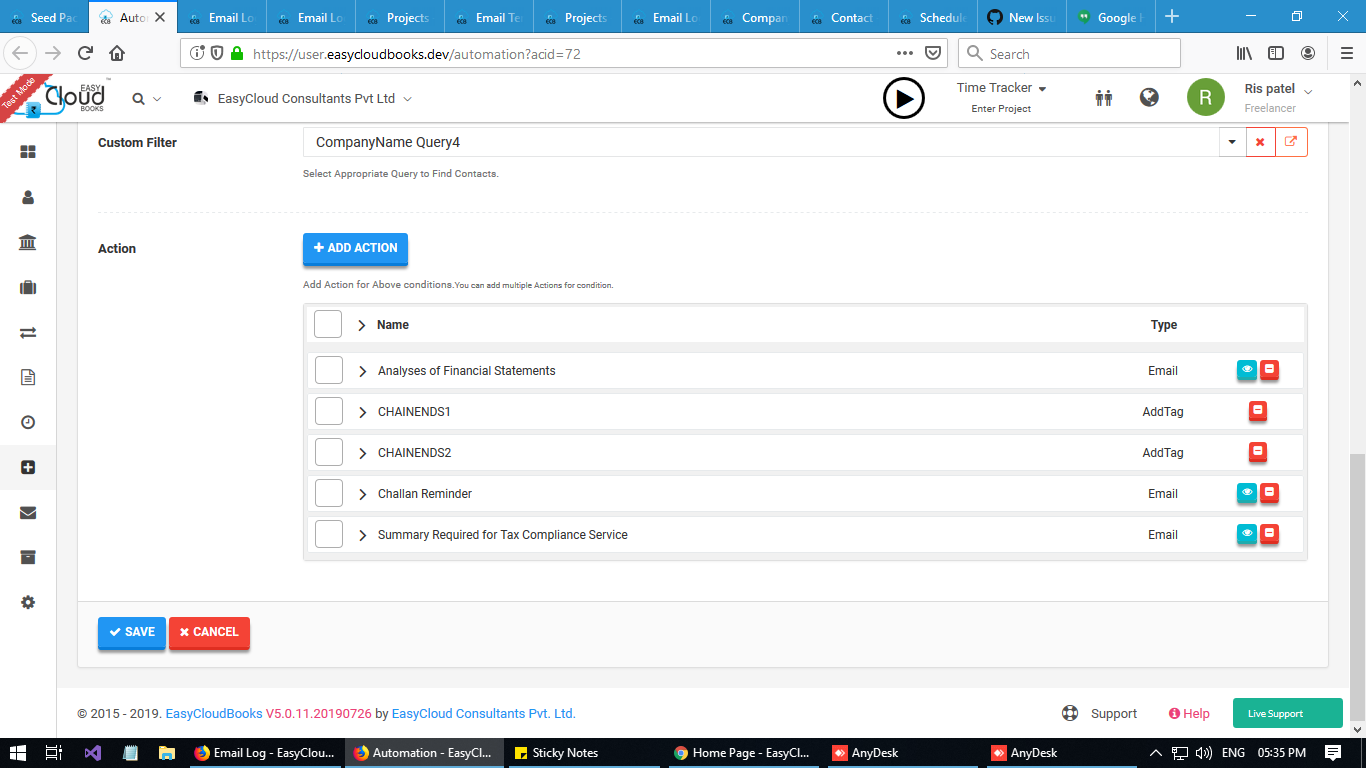
Task: Tick the checkbox beside Challan Reminder
Action: [329, 492]
